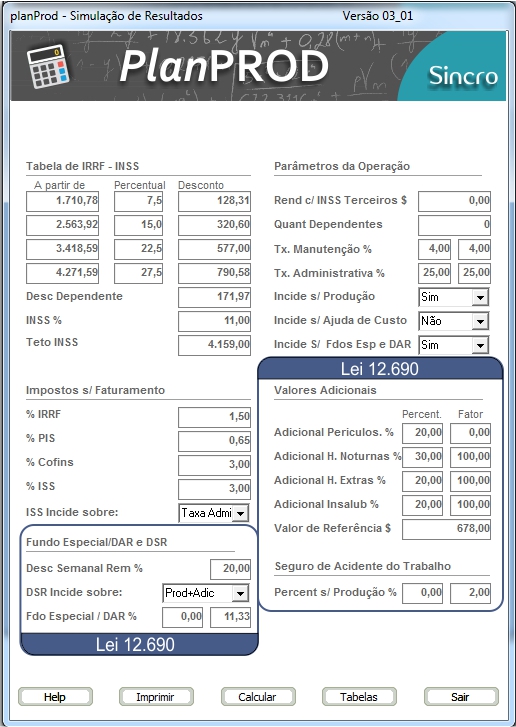516x727 pixels.
Task: Click the Valor de Referência $ field
Action: pyautogui.click(x=446, y=529)
